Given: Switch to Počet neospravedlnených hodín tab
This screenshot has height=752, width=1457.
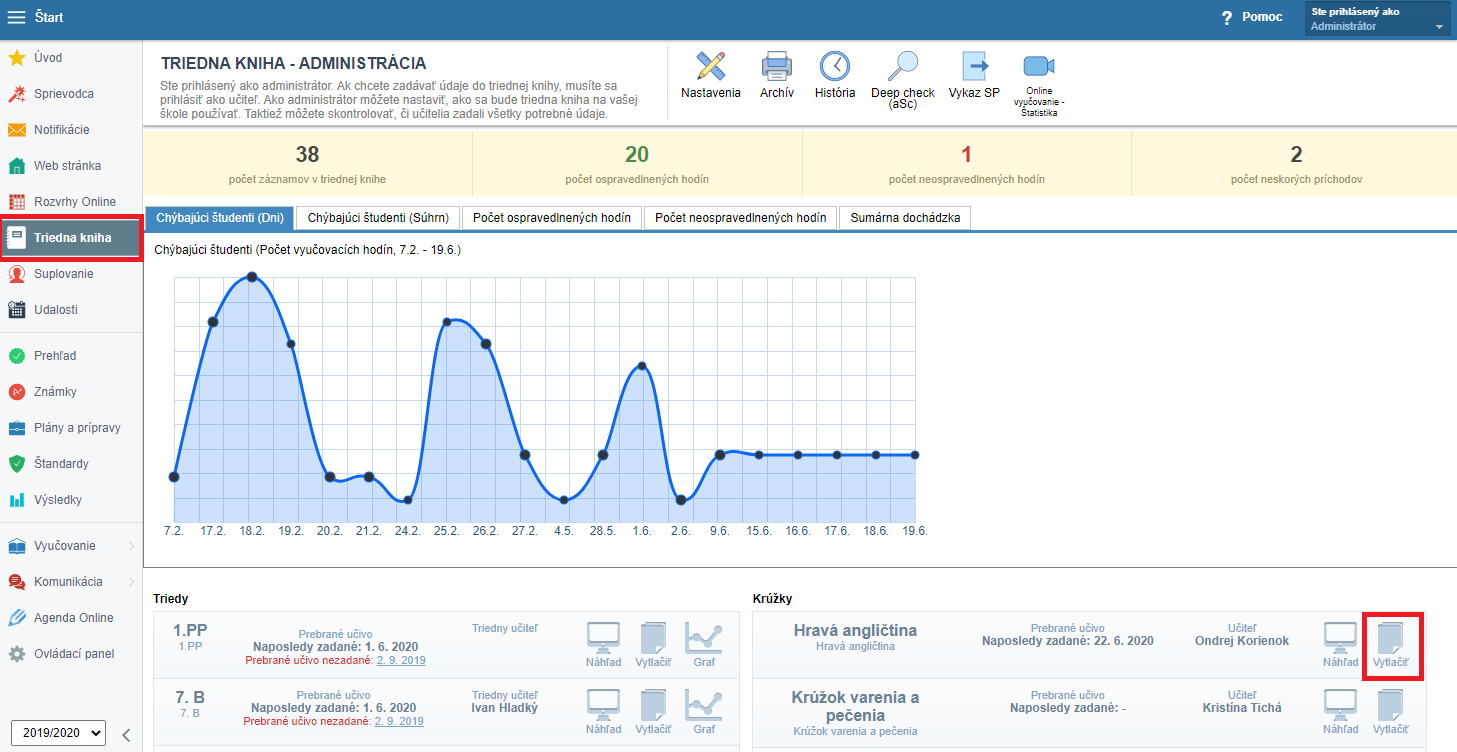Looking at the screenshot, I should click(x=741, y=218).
